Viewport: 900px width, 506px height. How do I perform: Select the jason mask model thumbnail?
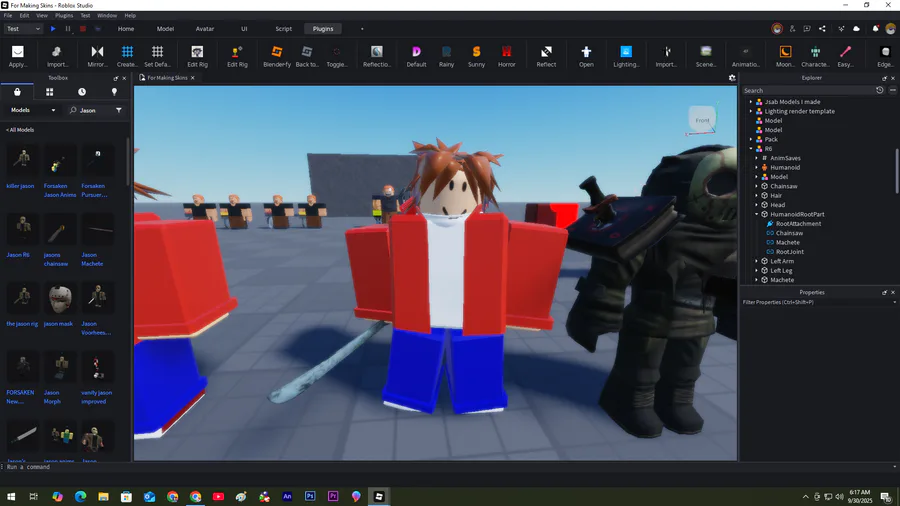pos(60,299)
